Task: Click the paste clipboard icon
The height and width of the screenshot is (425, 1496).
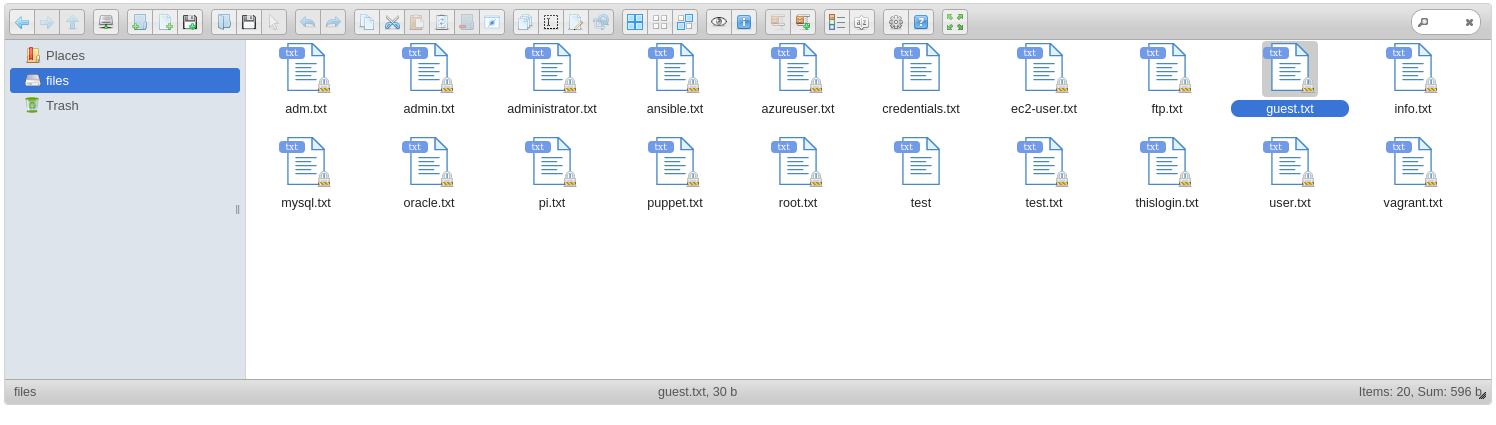Action: (417, 22)
